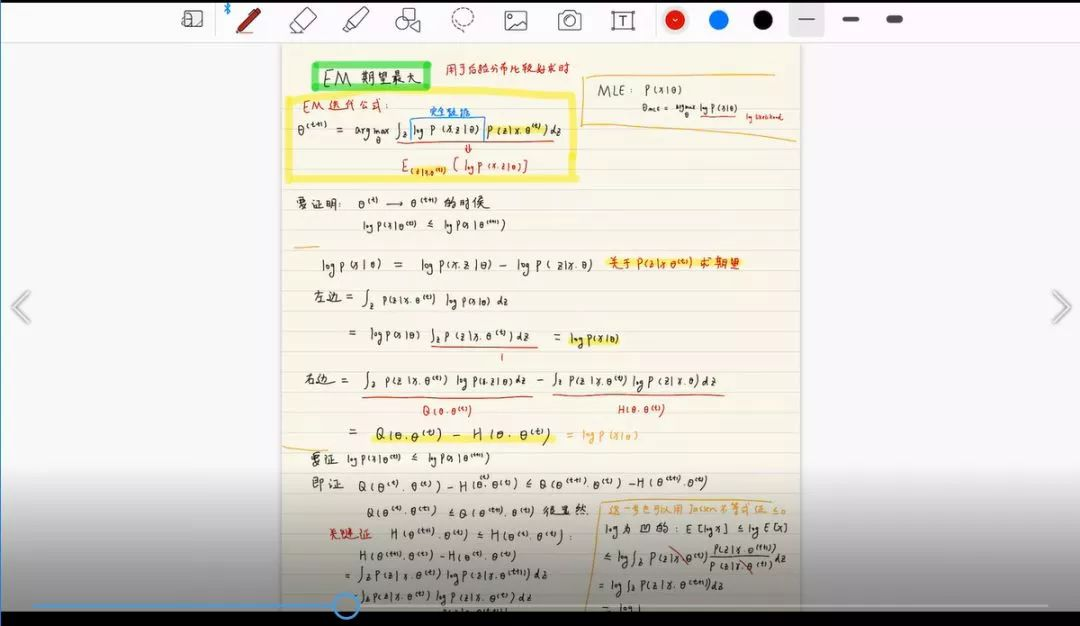Viewport: 1080px width, 626px height.
Task: Select the Highlighter tool
Action: click(x=355, y=20)
